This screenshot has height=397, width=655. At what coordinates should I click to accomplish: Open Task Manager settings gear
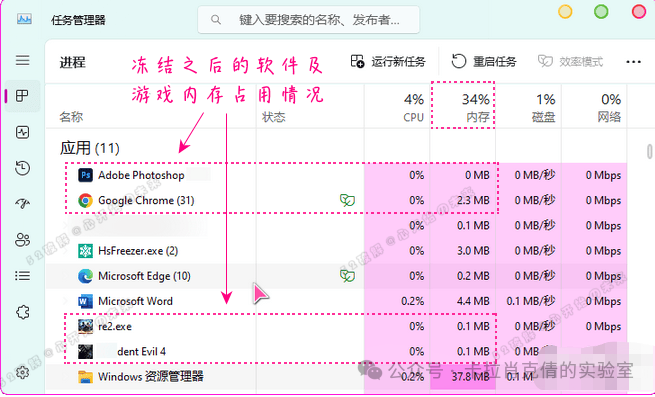[23, 372]
